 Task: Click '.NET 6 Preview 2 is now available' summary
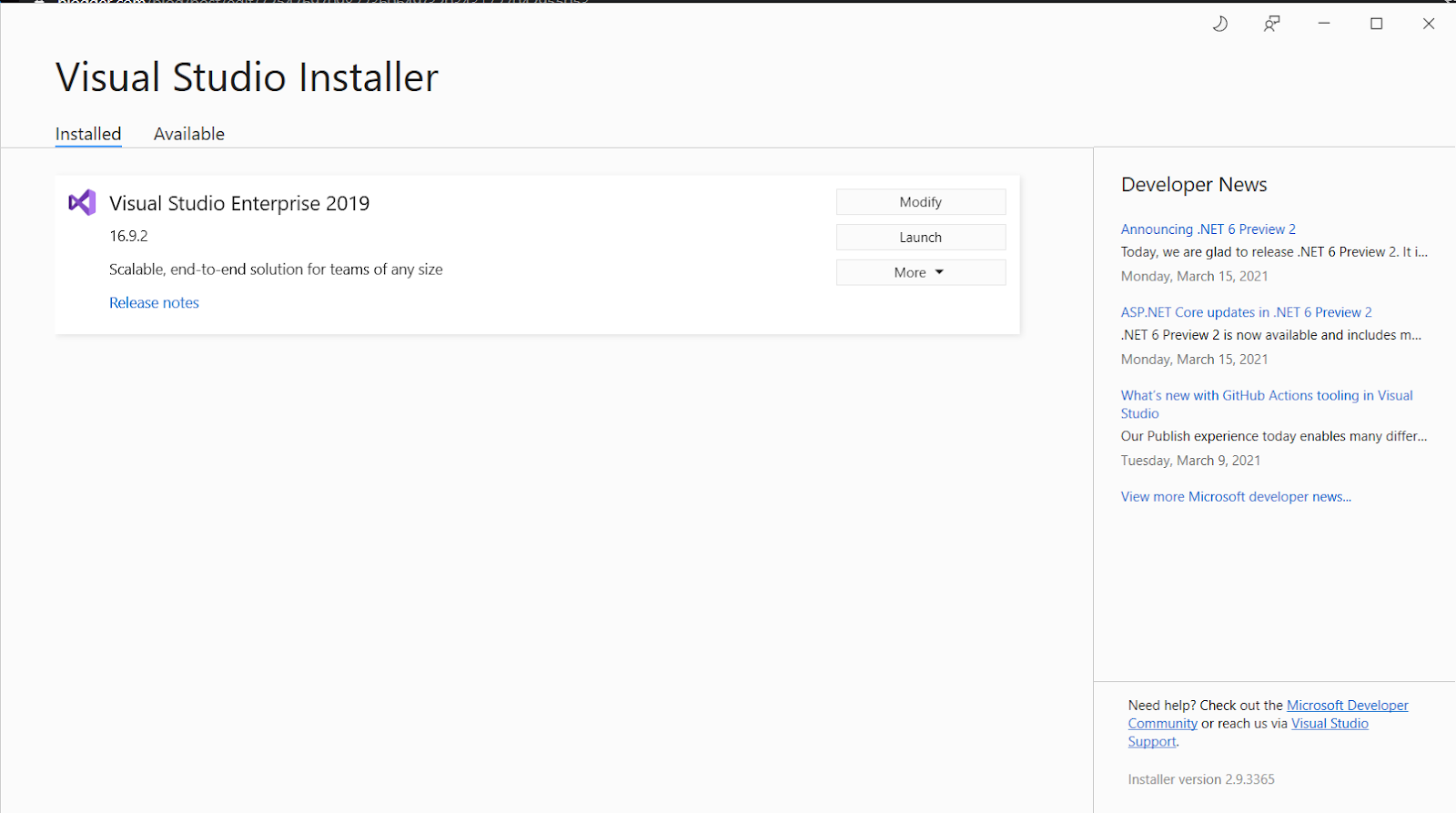point(1271,335)
